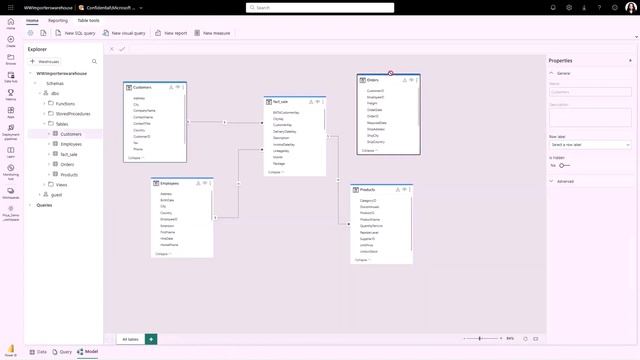Expand the Advanced section in Properties
The image size is (640, 360).
tap(551, 181)
